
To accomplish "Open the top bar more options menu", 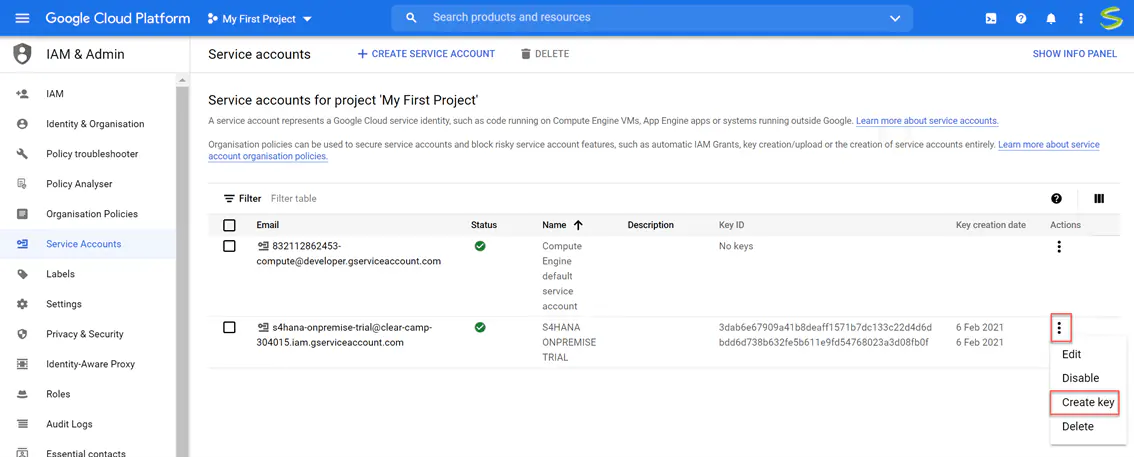I will (1080, 19).
